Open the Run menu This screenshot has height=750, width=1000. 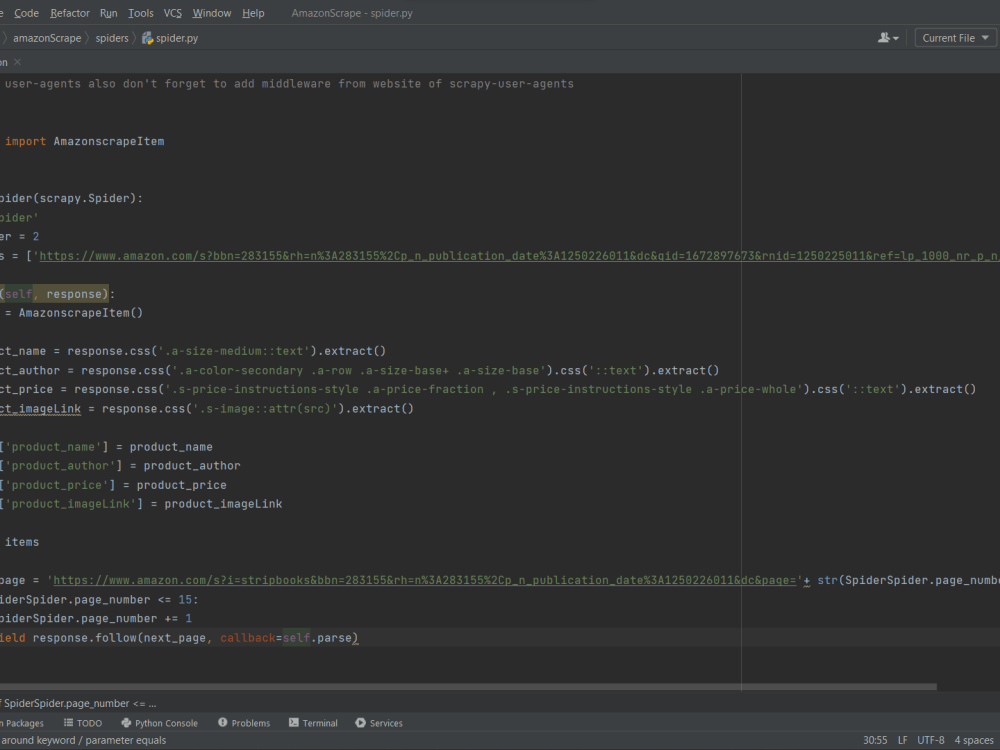(108, 13)
